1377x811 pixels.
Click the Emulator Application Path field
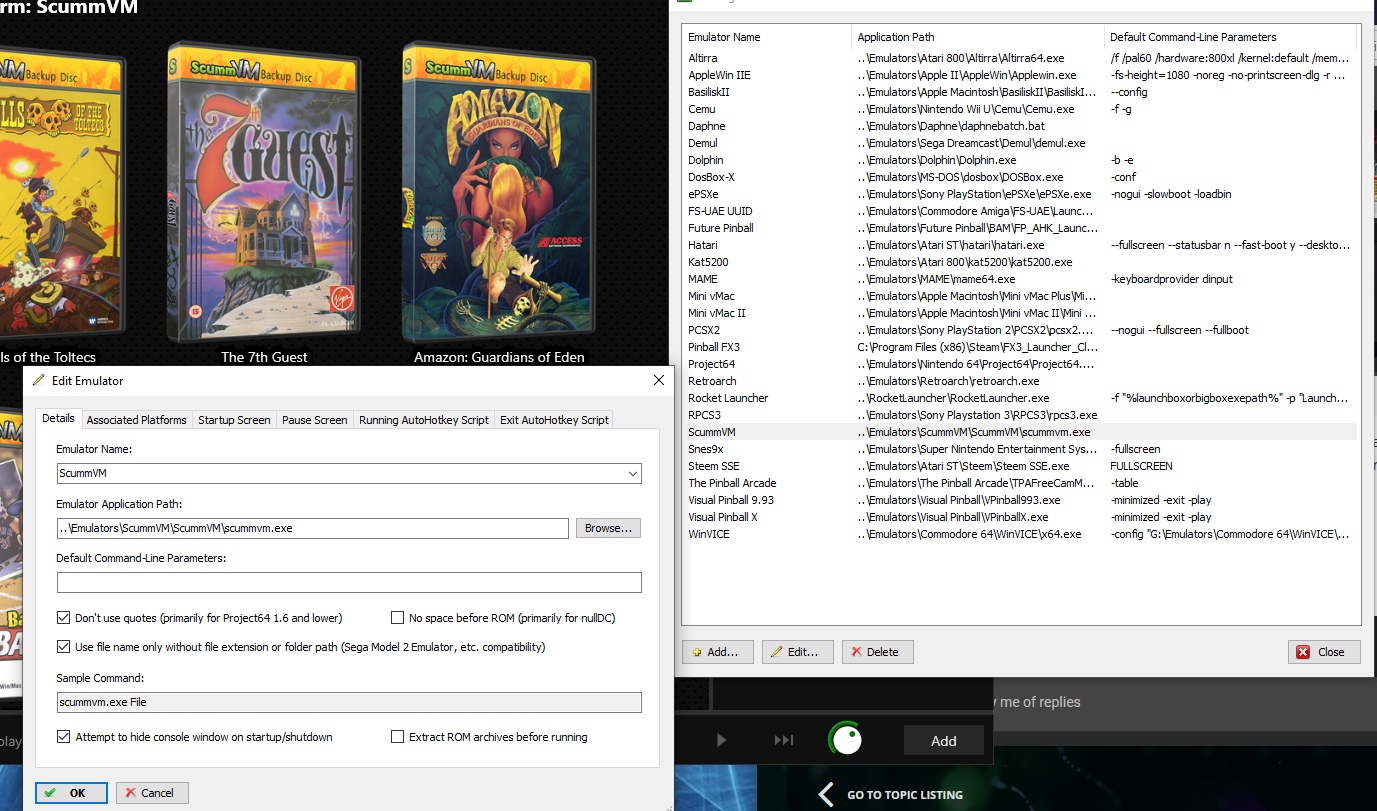tap(313, 528)
